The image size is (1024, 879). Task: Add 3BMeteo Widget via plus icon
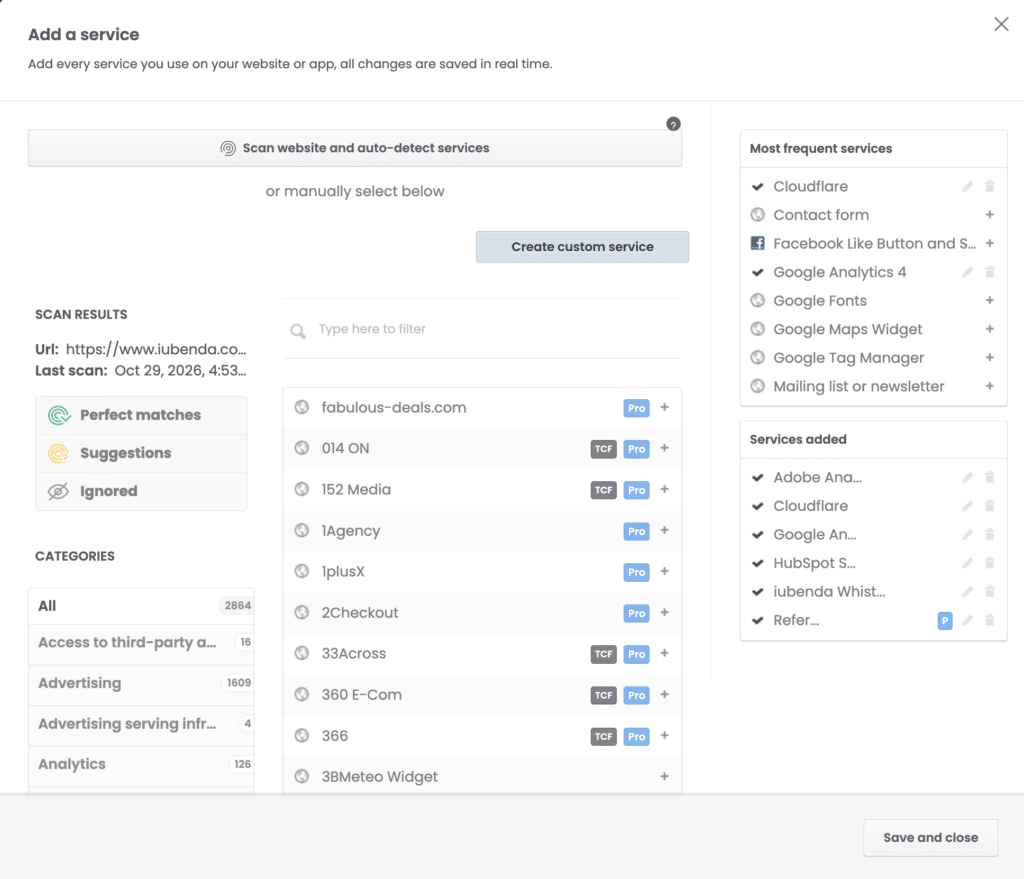[x=665, y=776]
